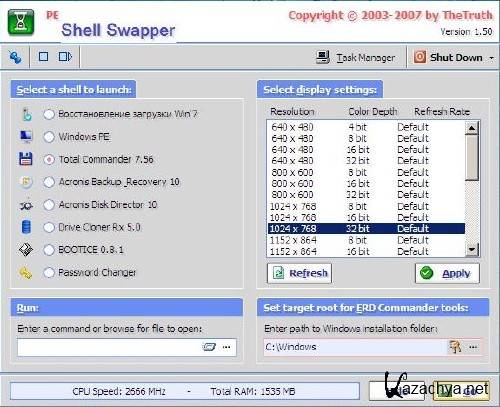Image resolution: width=500 pixels, height=407 pixels.
Task: Select the 640 x 480 32 bit row
Action: [x=366, y=161]
